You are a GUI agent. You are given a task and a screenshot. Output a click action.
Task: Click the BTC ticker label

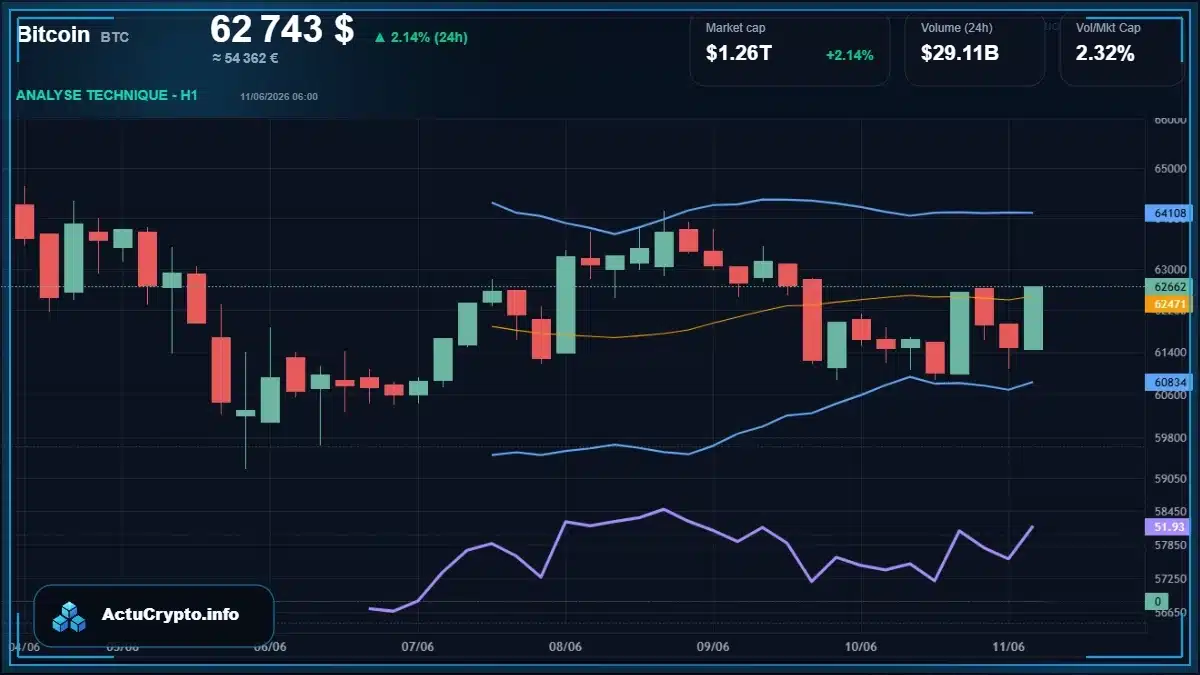pyautogui.click(x=114, y=37)
